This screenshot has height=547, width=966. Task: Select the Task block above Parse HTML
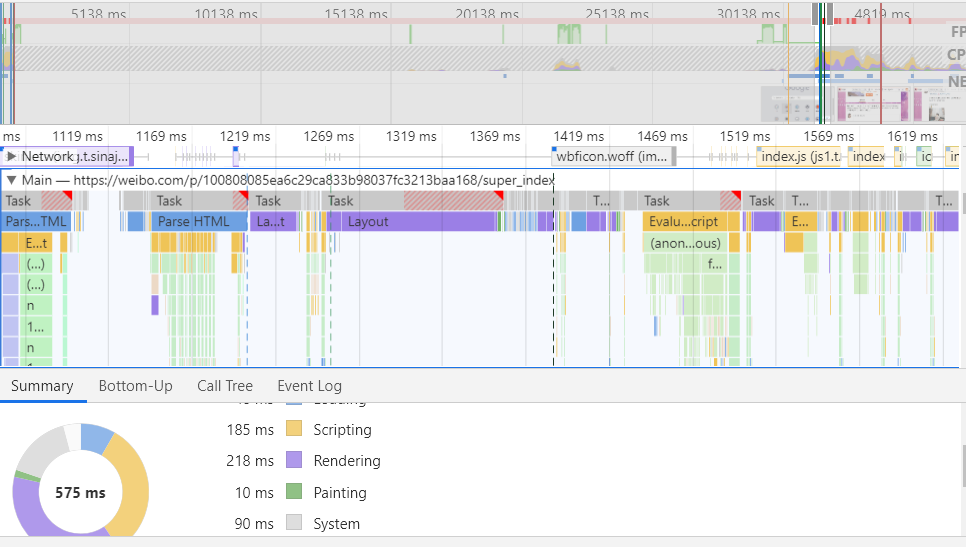pos(200,201)
